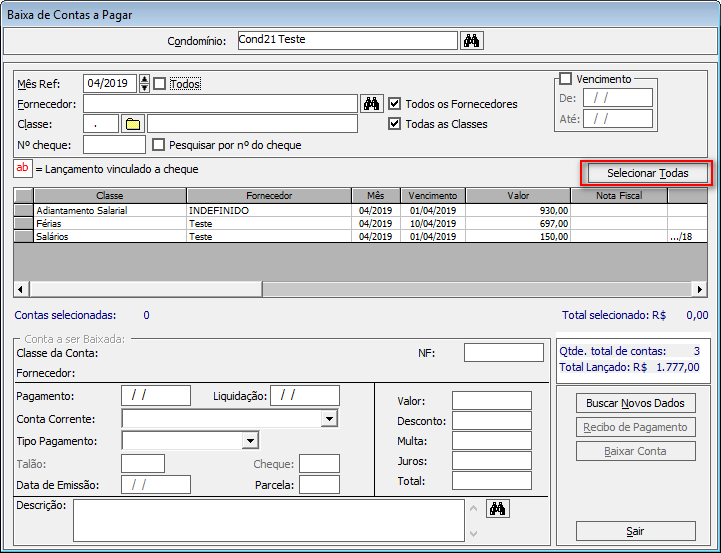The height and width of the screenshot is (553, 721).
Task: Click Buscar Novos Dados button
Action: 635,403
